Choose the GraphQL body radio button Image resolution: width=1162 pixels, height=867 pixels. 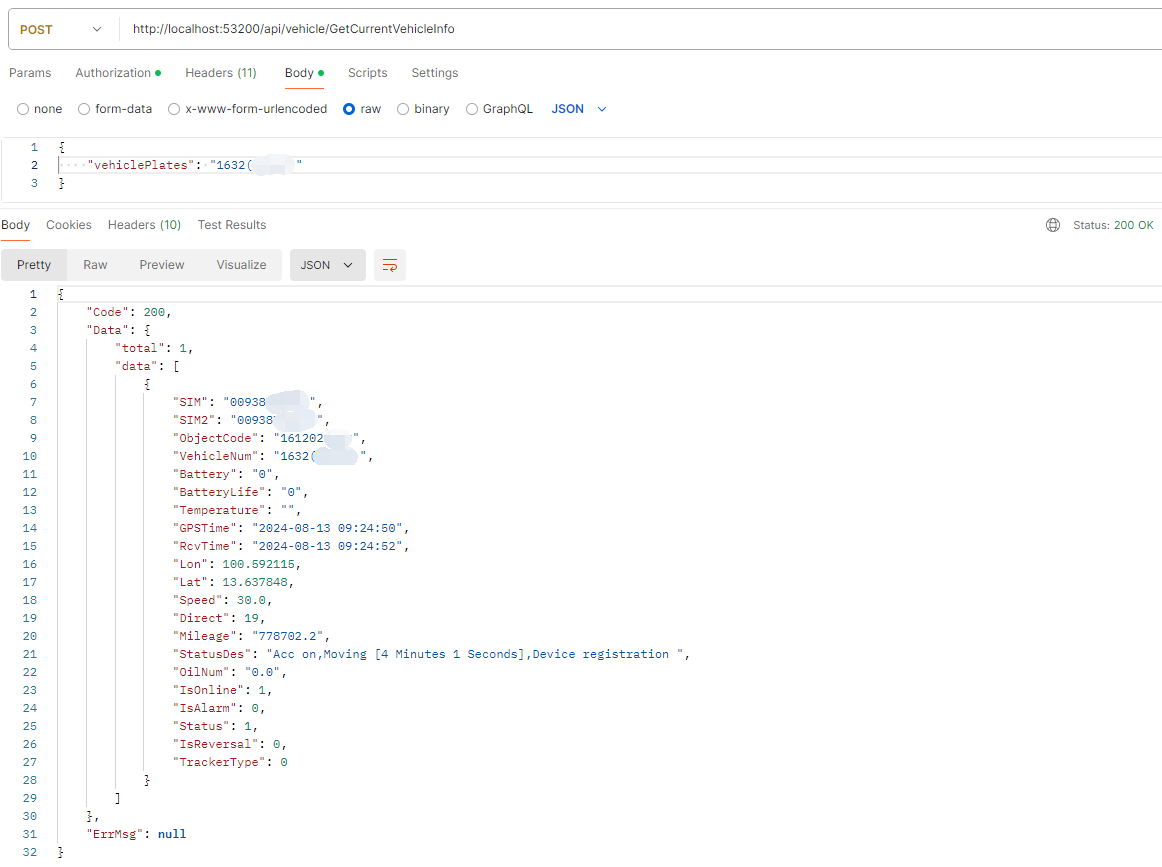[x=472, y=109]
